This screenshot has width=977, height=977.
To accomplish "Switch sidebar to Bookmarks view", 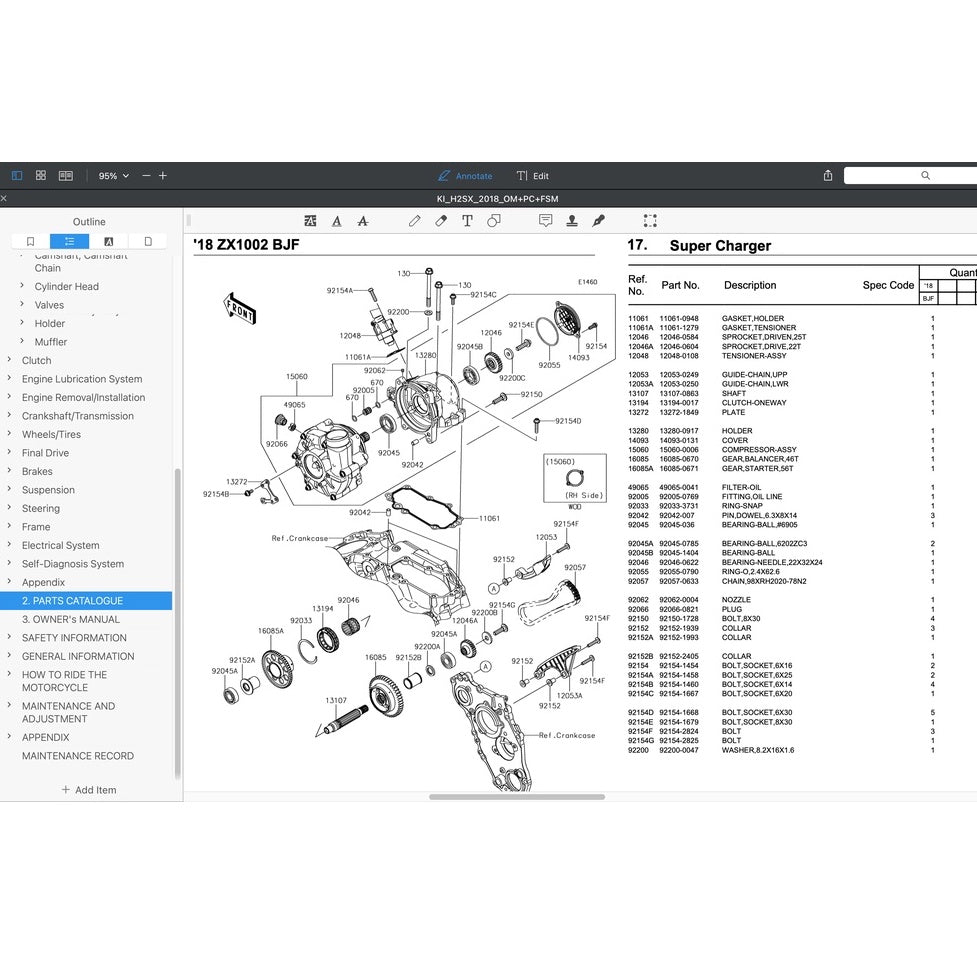I will pyautogui.click(x=30, y=241).
